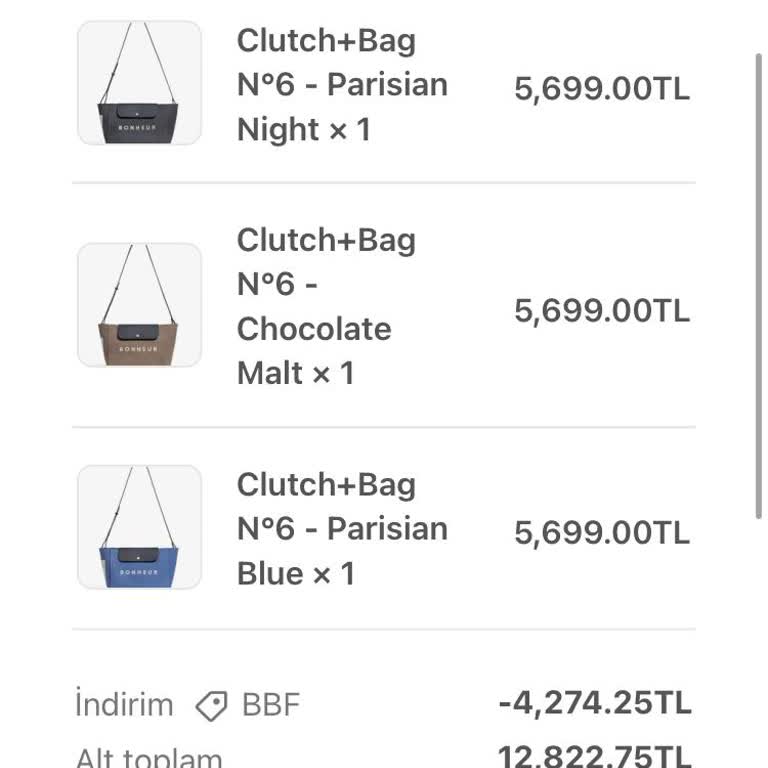The image size is (768, 768).
Task: Open the Parisian Night bag thumbnail
Action: click(x=139, y=83)
